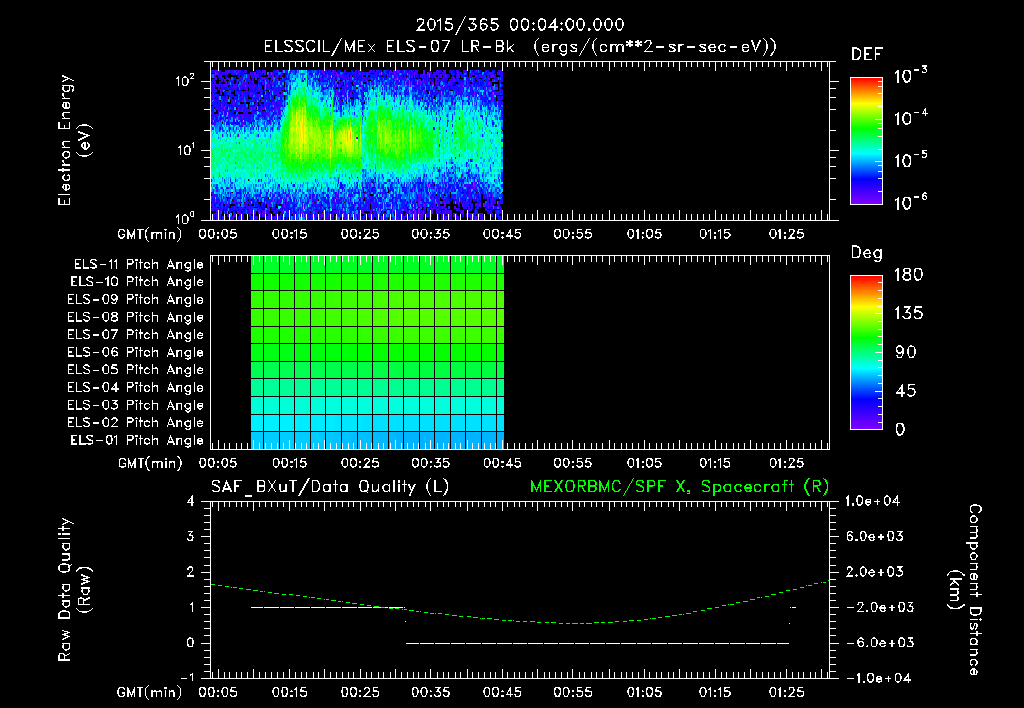Click the ELS-04 Pitch Angle label

pos(136,387)
